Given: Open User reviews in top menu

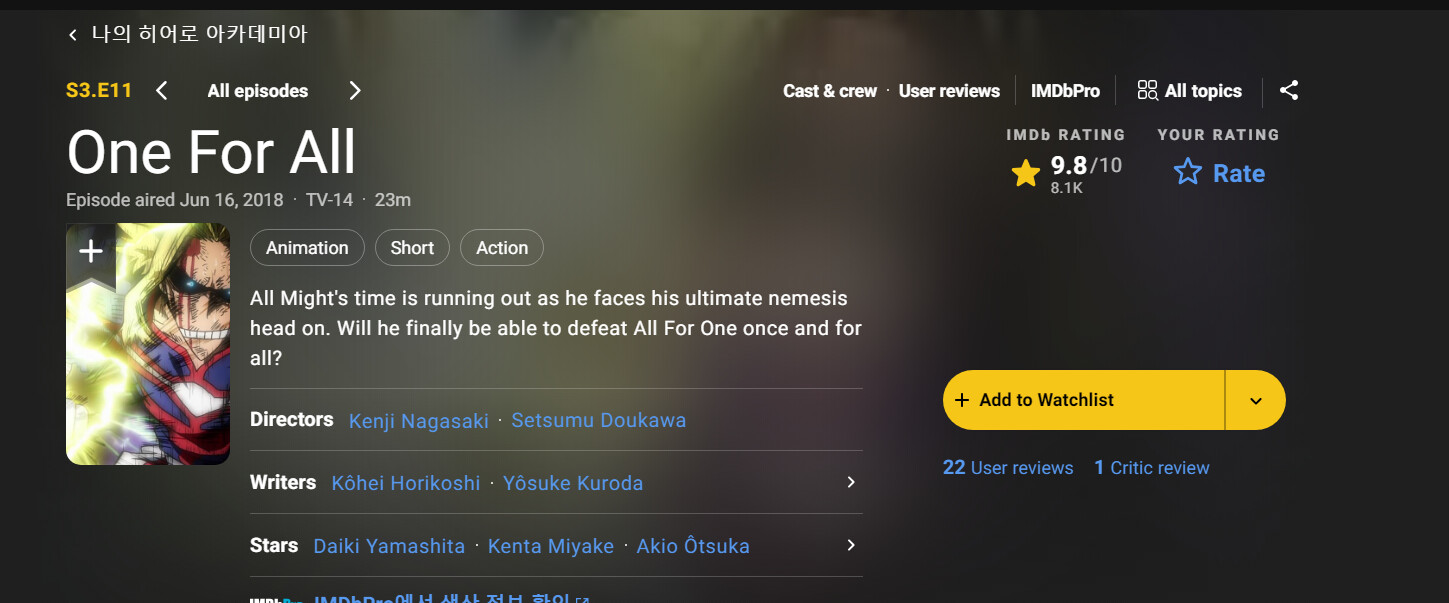Looking at the screenshot, I should [x=949, y=91].
